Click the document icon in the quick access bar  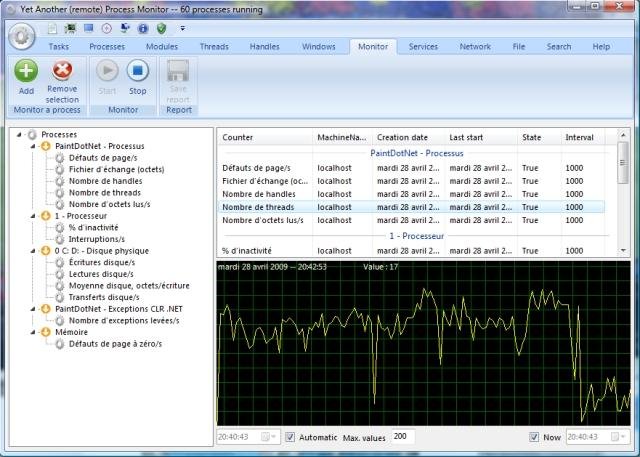52,29
